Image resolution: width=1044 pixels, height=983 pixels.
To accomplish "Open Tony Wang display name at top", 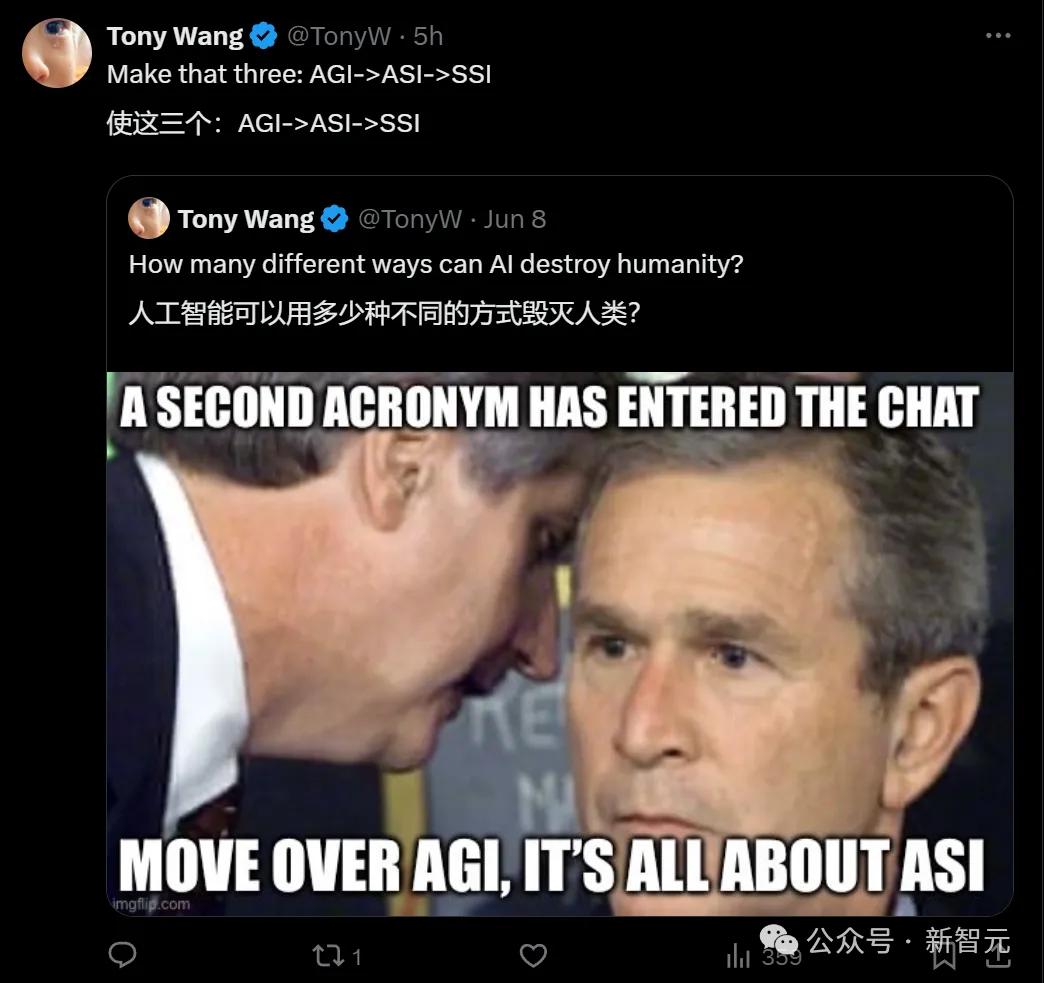I will 175,37.
